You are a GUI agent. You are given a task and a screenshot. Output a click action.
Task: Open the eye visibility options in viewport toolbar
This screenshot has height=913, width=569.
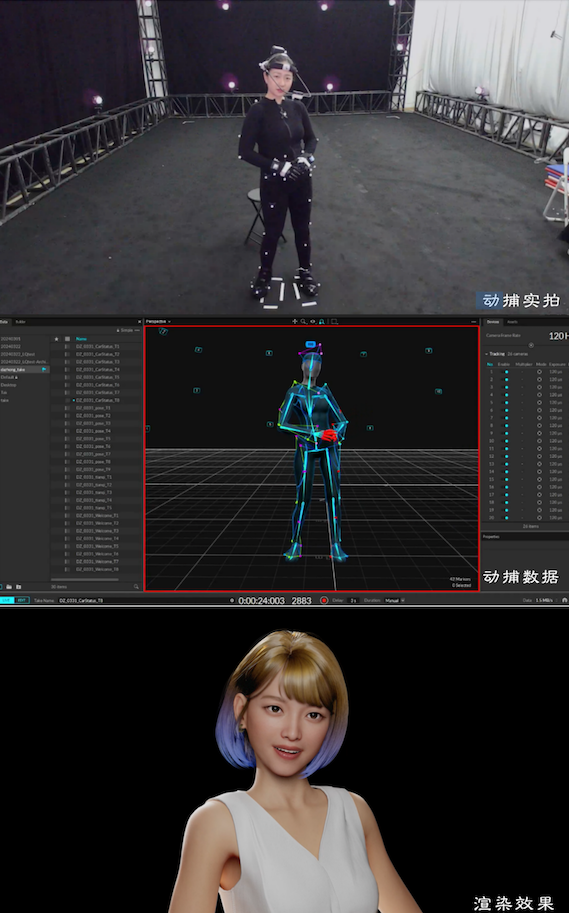pos(313,321)
